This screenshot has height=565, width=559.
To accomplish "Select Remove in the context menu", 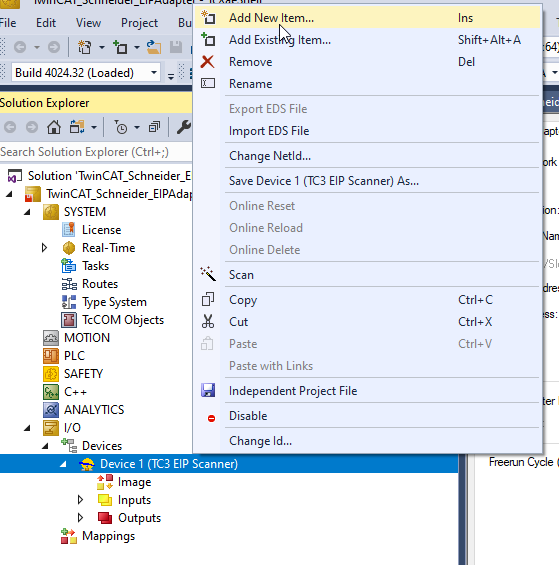I will 368,62.
